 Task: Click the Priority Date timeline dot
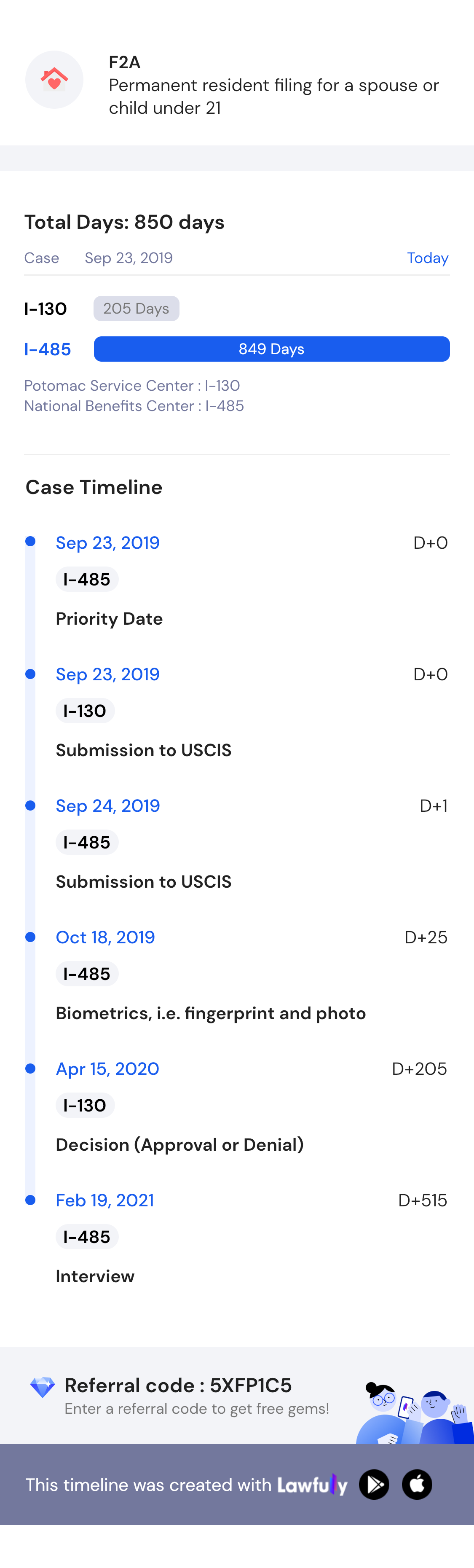30,541
